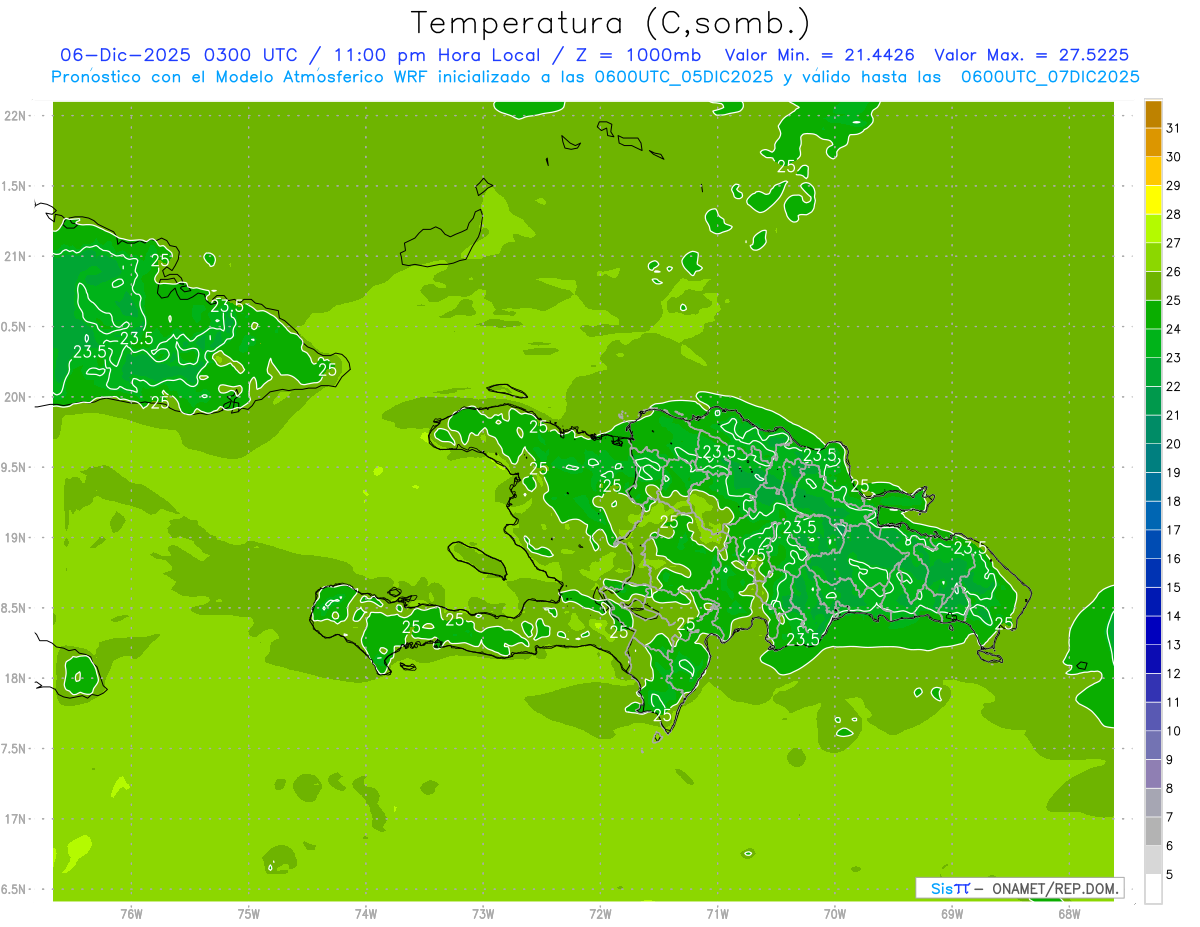The width and height of the screenshot is (1200, 927).
Task: Click the 71W longitude axis label
Action: tap(717, 913)
